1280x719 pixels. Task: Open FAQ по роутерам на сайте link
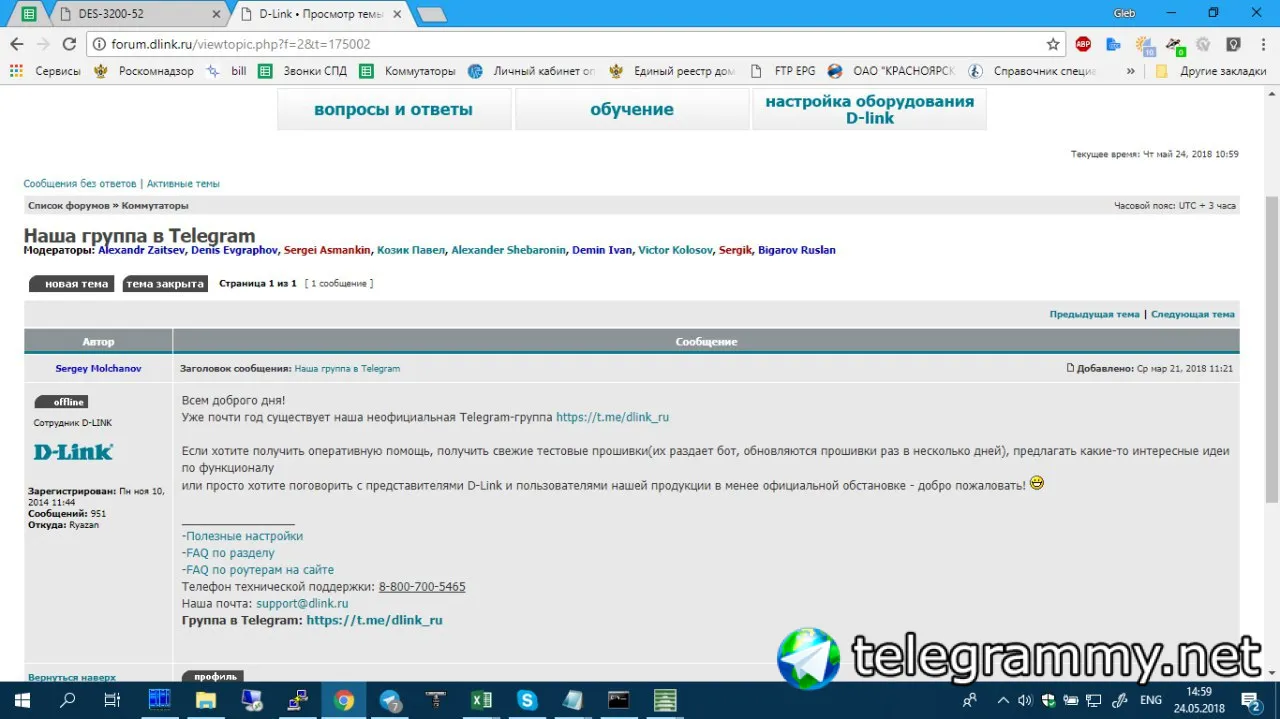[260, 570]
